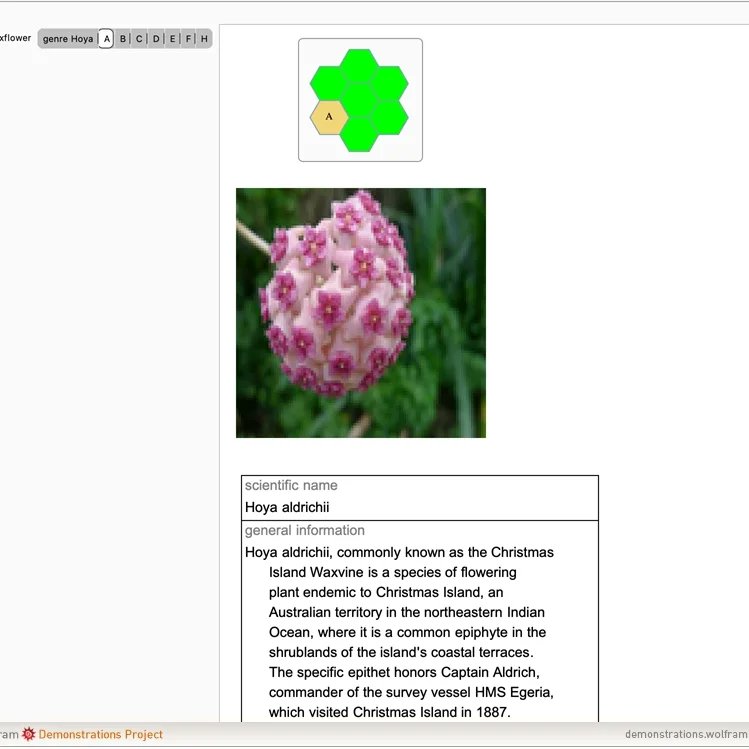Click the text line mentioning HMS Egeria

coord(411,692)
